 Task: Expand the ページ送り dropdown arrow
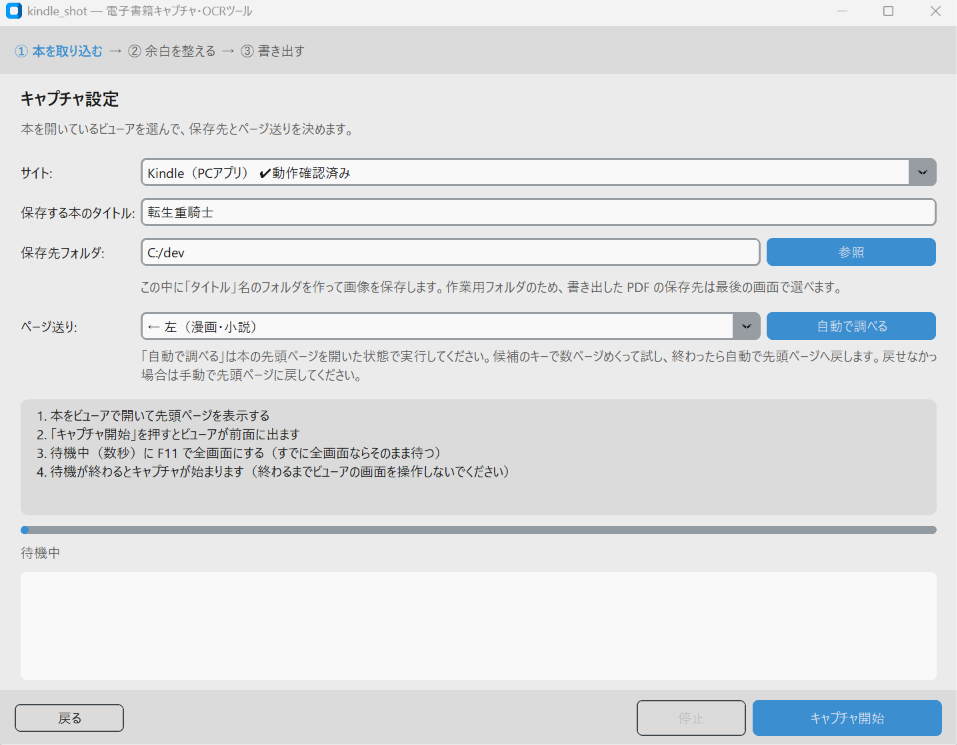[x=746, y=326]
